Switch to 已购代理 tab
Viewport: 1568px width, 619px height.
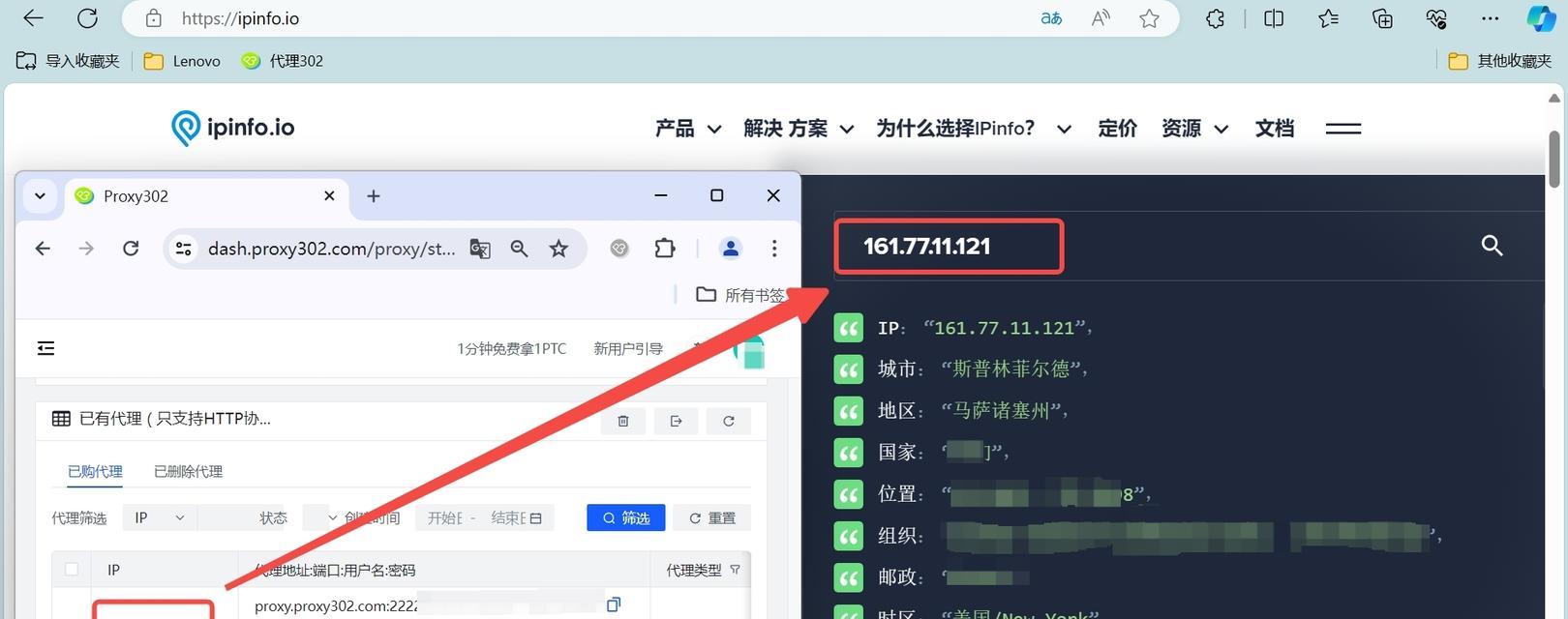coord(95,472)
